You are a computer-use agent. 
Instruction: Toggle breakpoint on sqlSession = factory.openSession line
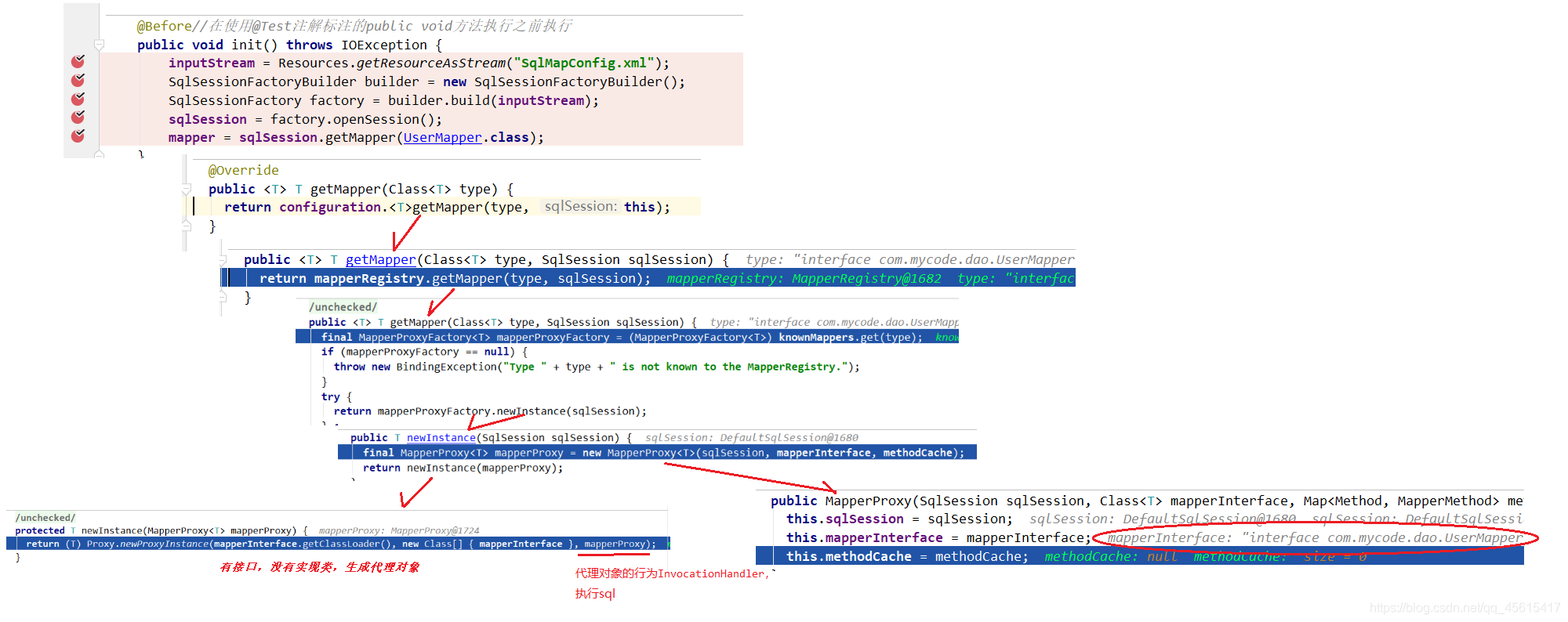(78, 117)
